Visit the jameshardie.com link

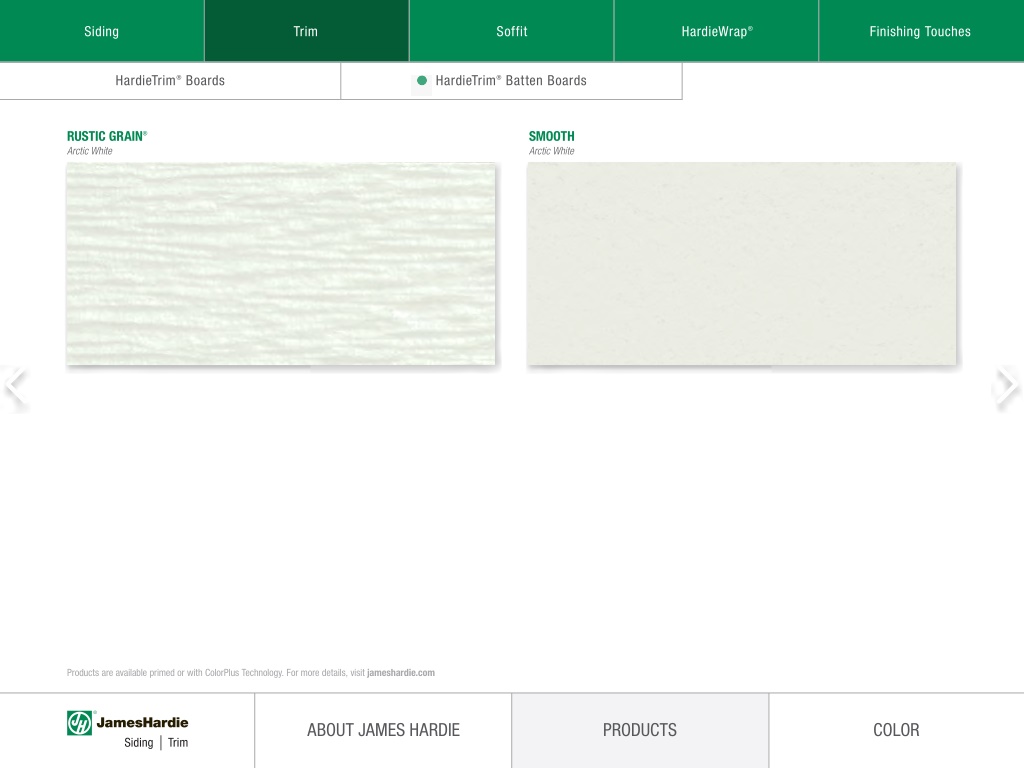401,673
